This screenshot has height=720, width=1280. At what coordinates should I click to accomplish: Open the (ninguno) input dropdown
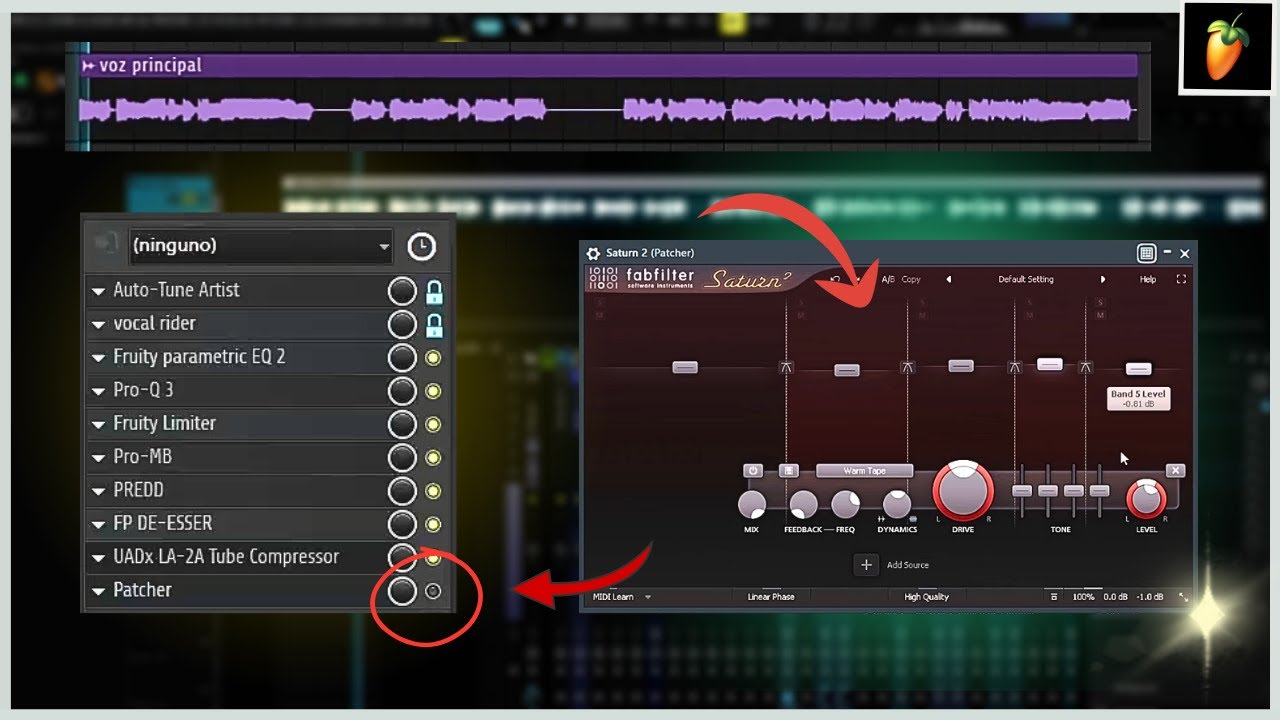click(x=260, y=245)
